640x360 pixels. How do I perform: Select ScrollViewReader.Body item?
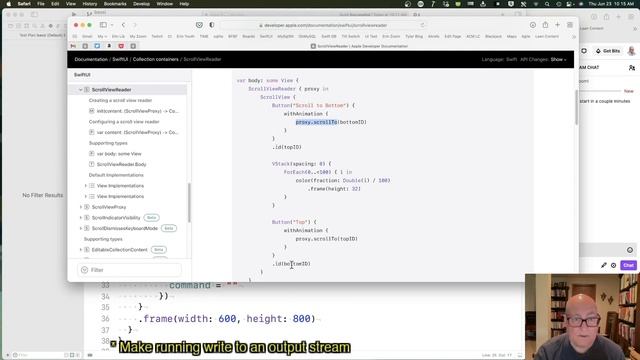[x=121, y=164]
